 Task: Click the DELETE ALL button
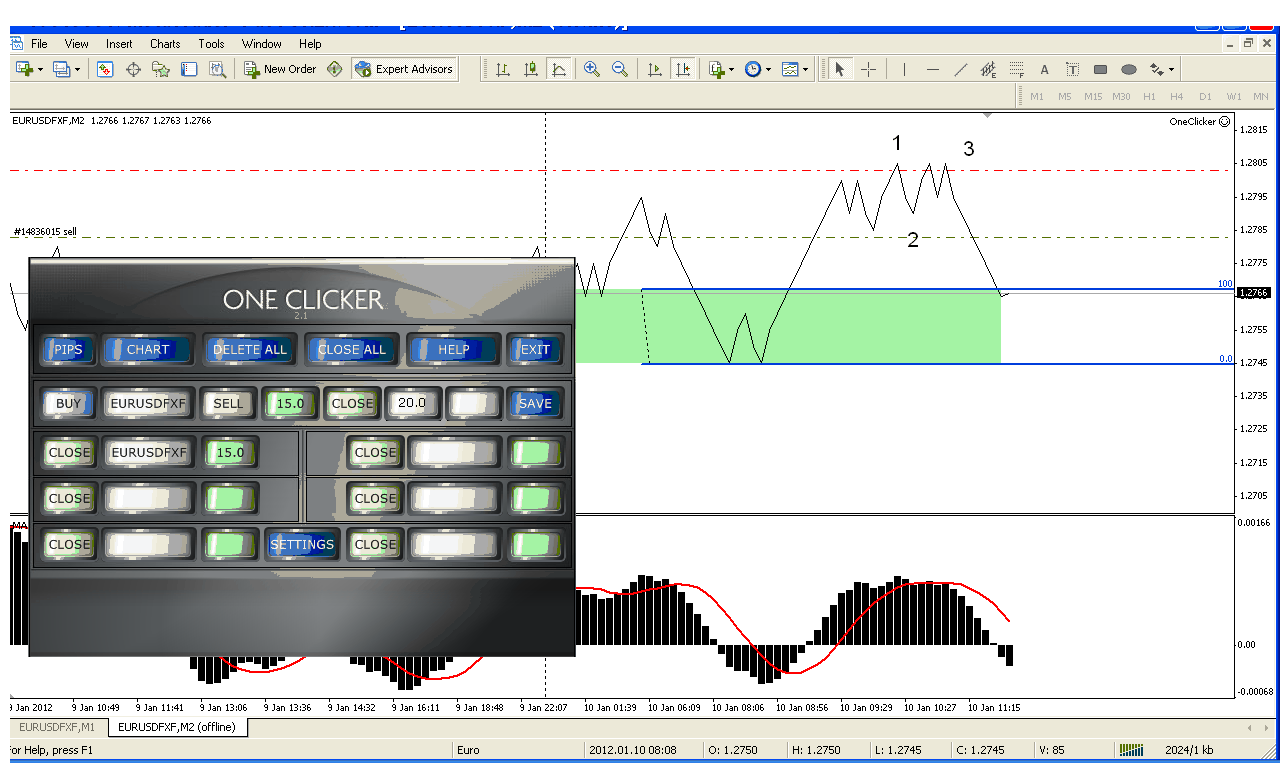249,350
